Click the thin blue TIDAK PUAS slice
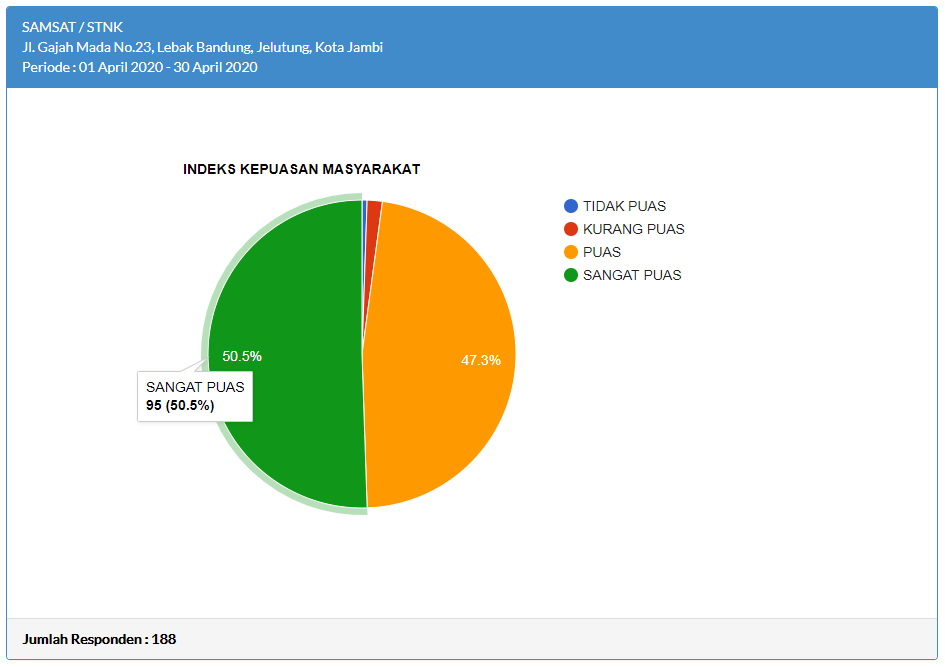Screen dimensions: 945x667 pyautogui.click(x=363, y=215)
